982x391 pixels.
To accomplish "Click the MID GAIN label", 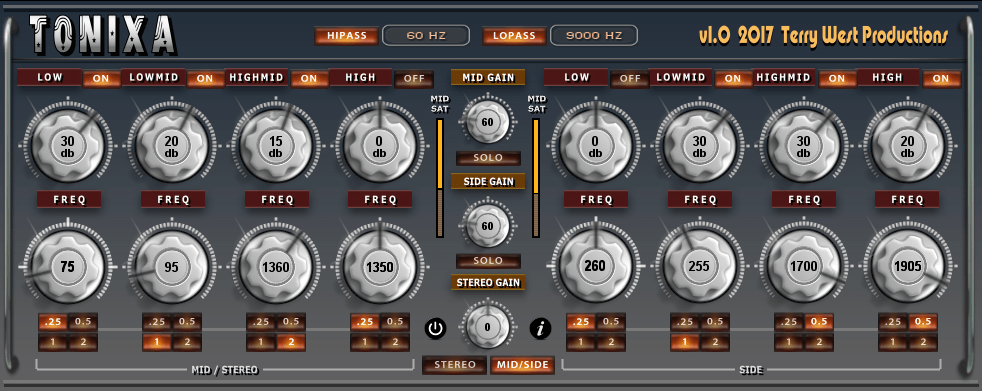I will [x=488, y=78].
